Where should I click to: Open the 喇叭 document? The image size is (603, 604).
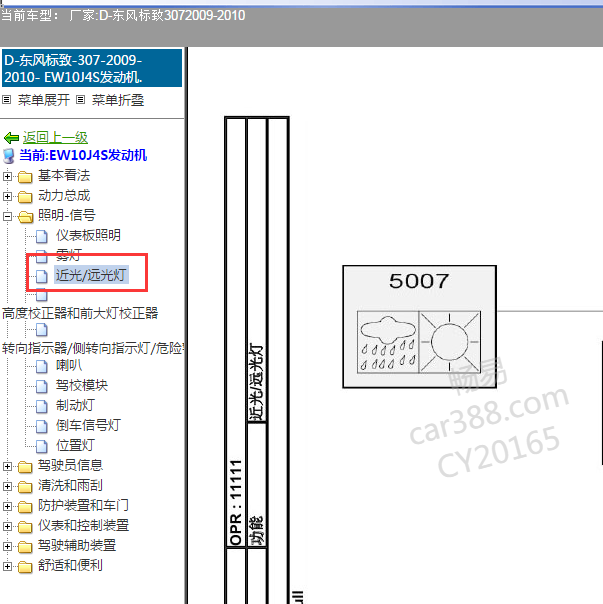pos(69,365)
